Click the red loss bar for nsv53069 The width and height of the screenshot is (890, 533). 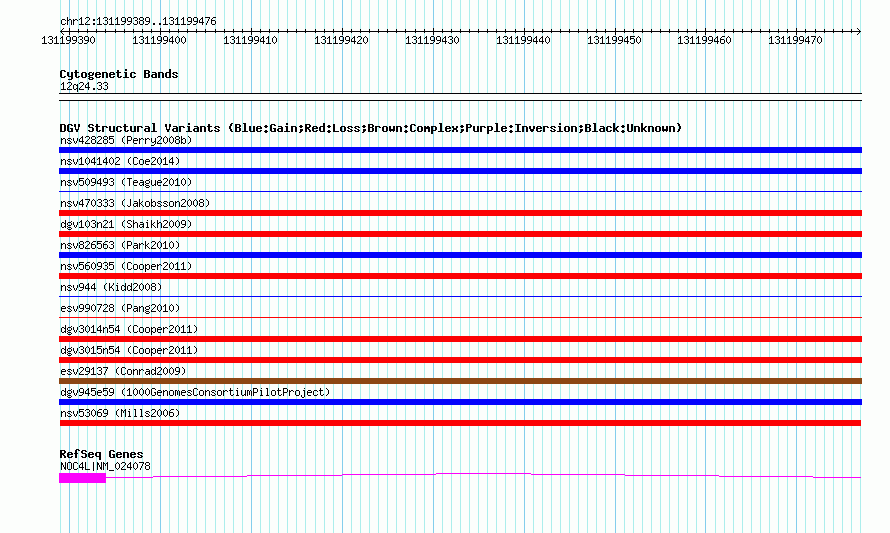click(x=460, y=423)
